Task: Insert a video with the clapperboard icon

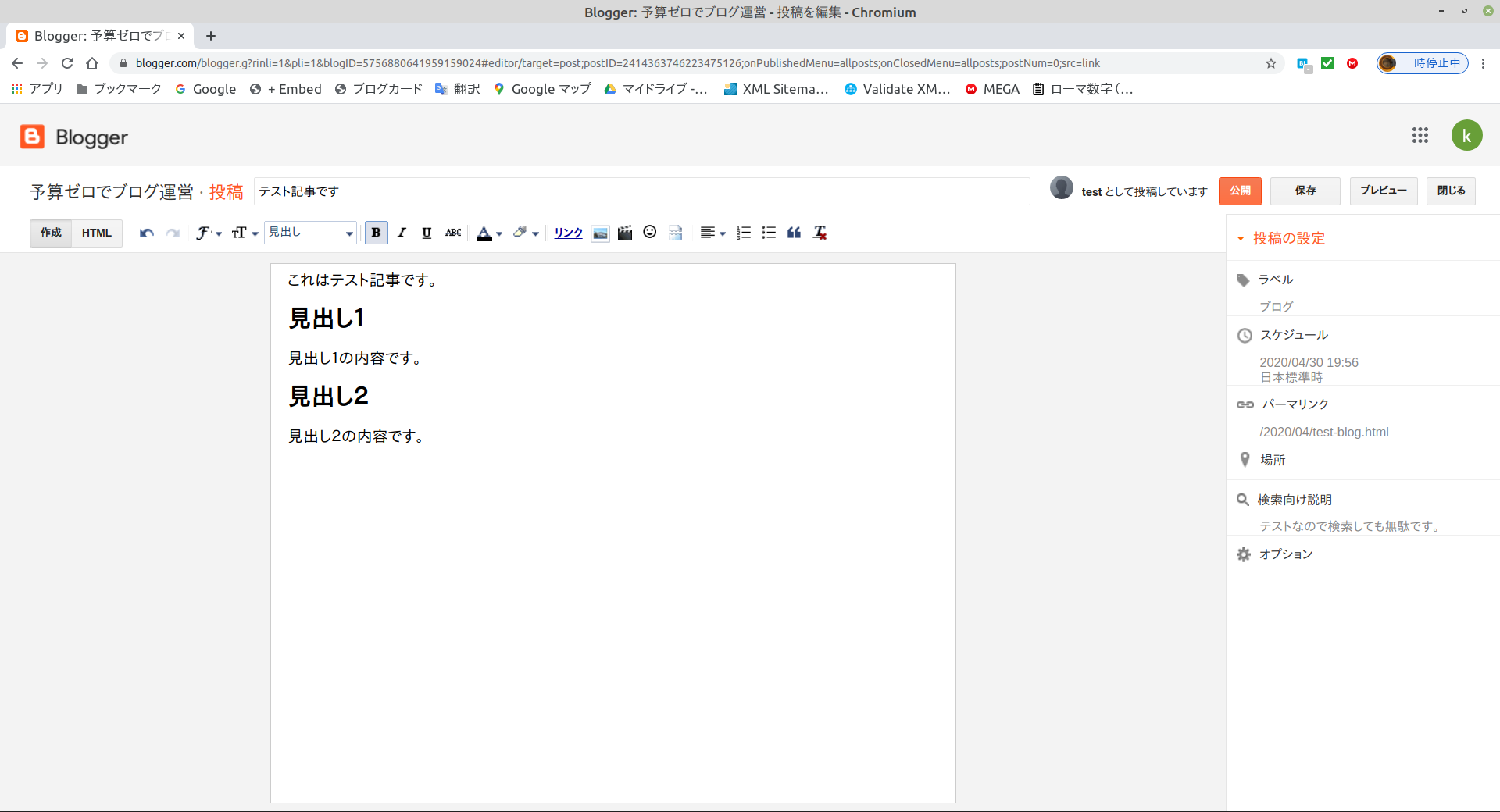Action: 625,233
